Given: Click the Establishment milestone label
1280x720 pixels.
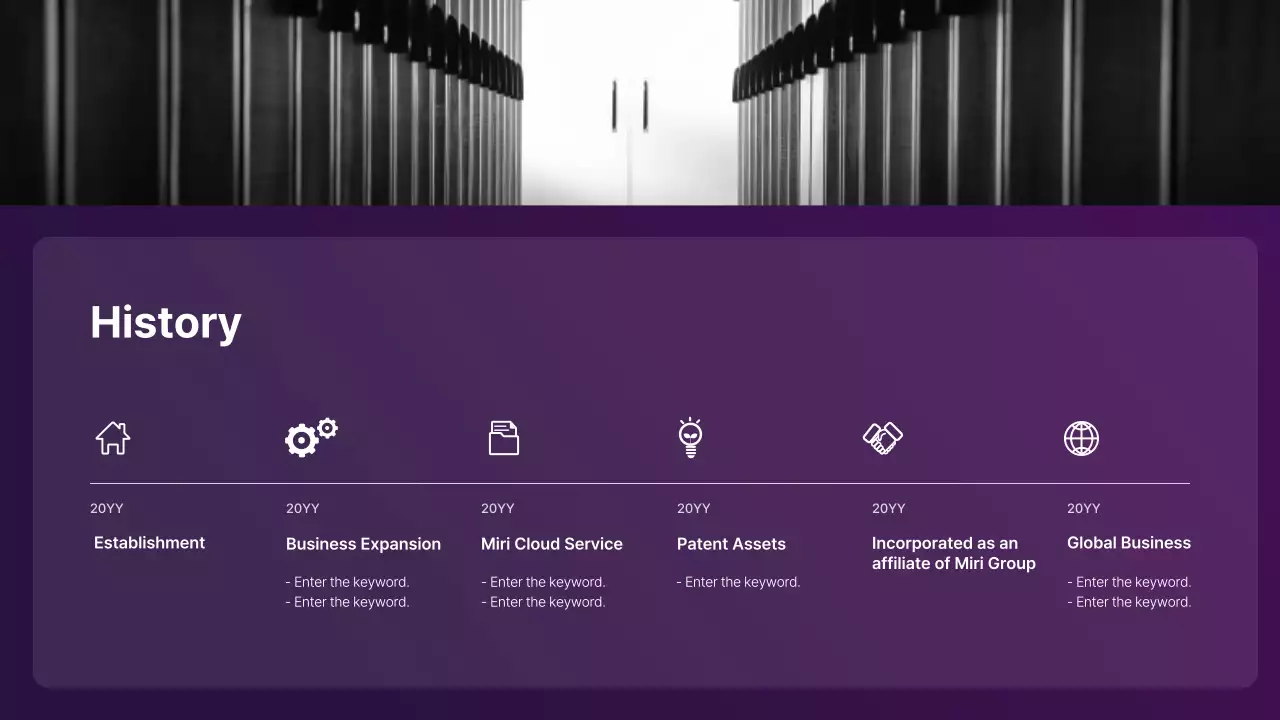Looking at the screenshot, I should (x=149, y=542).
